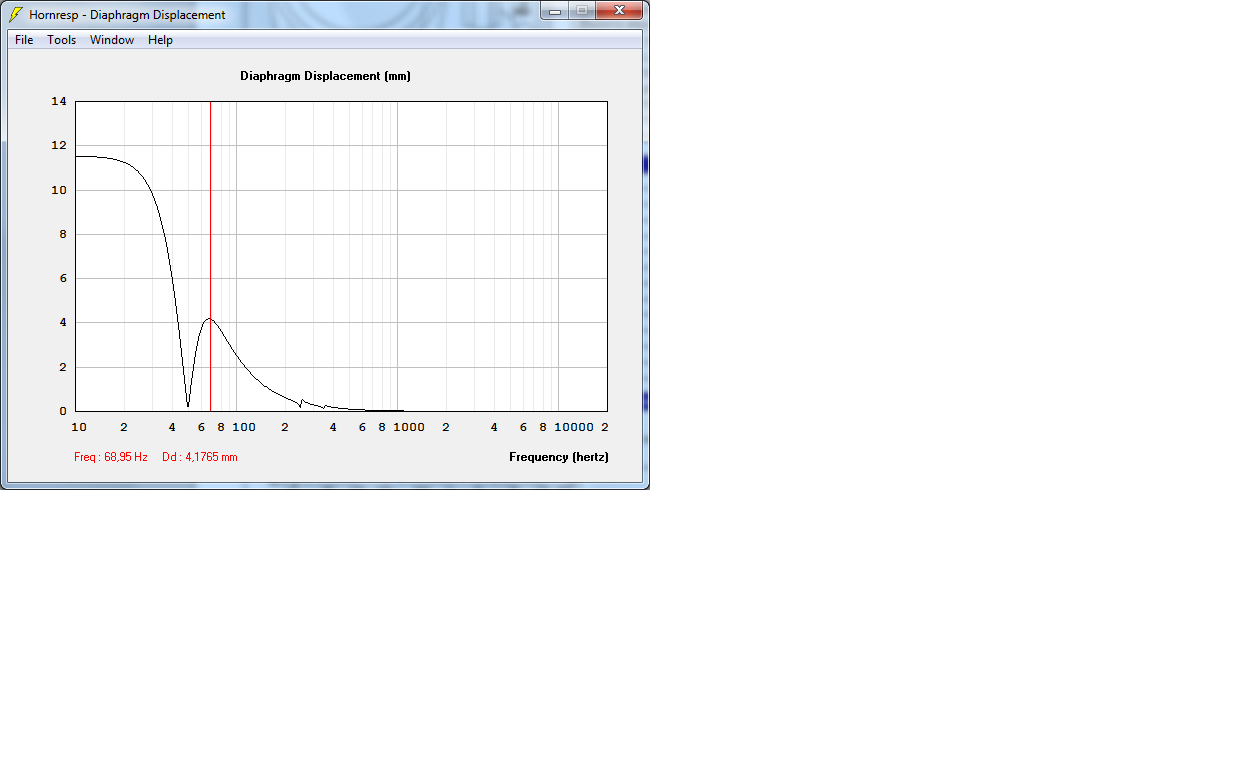Click the 'Freq : 68.95 Hz' readout
This screenshot has height=779, width=1238.
(111, 457)
